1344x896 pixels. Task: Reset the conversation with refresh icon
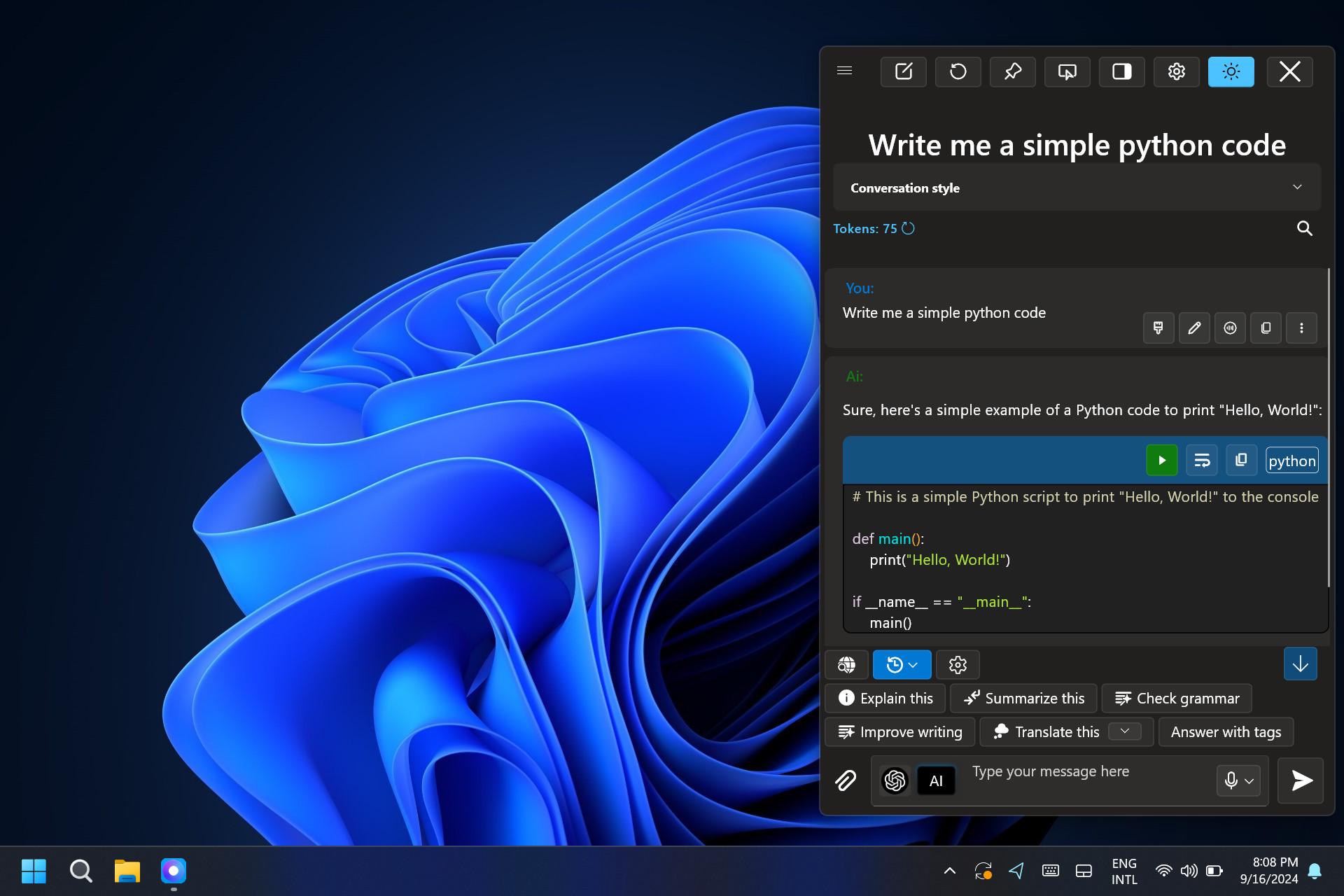[958, 71]
